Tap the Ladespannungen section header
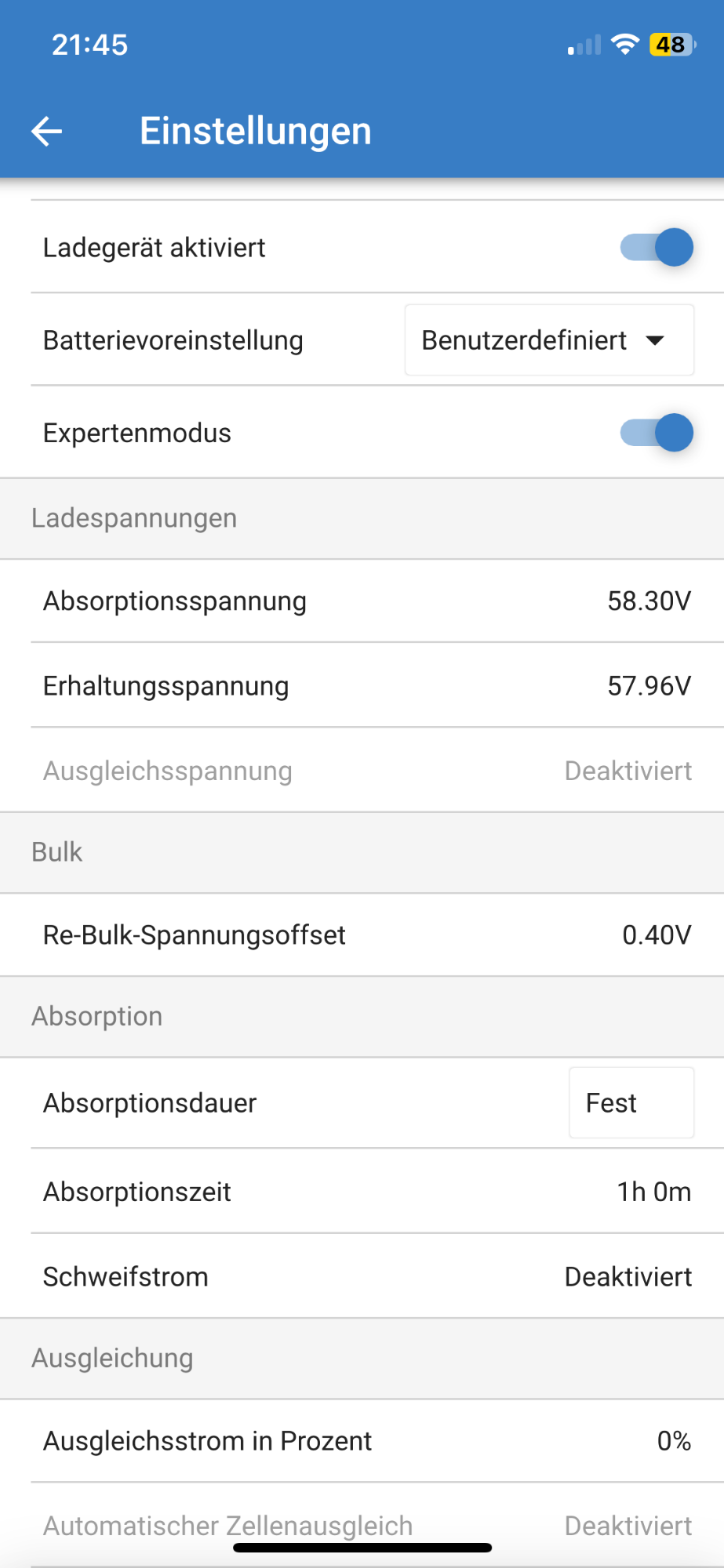Screen dimensions: 724x1568 134,518
